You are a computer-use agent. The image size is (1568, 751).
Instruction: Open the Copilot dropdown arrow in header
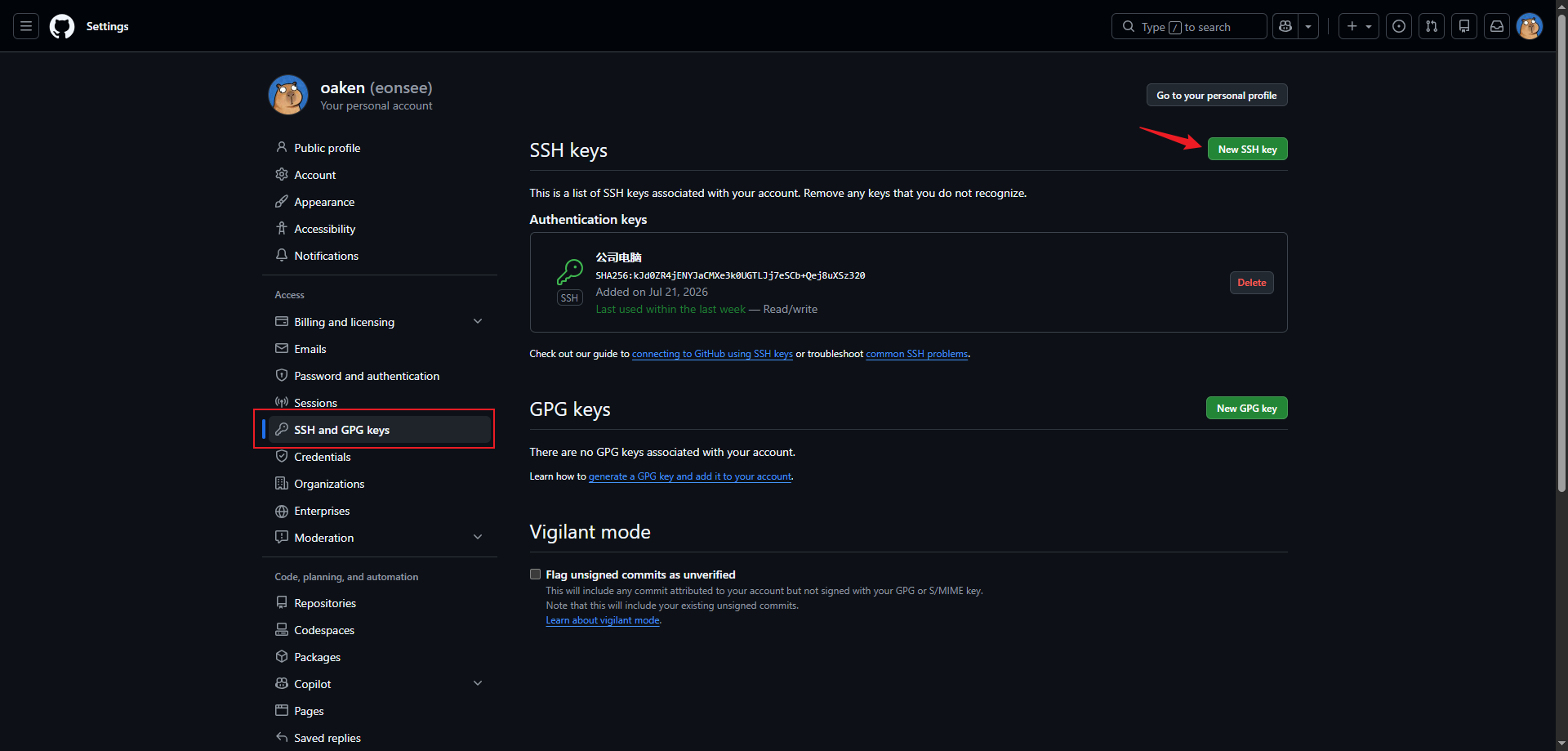click(x=1308, y=26)
